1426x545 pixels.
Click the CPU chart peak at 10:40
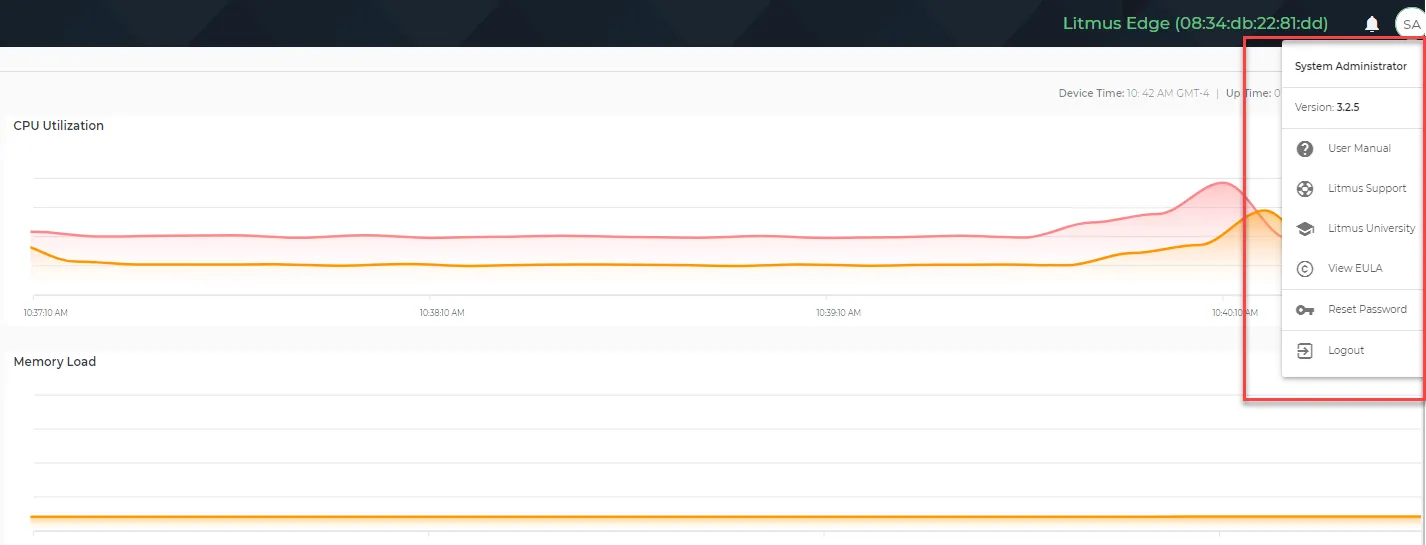pyautogui.click(x=1222, y=184)
